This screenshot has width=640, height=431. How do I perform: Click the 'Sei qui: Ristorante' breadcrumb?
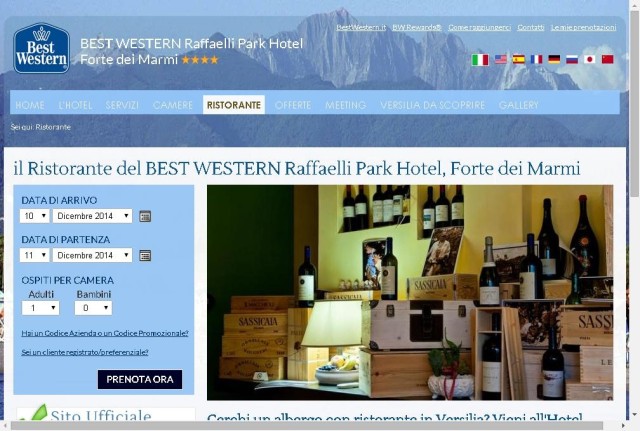click(x=41, y=127)
